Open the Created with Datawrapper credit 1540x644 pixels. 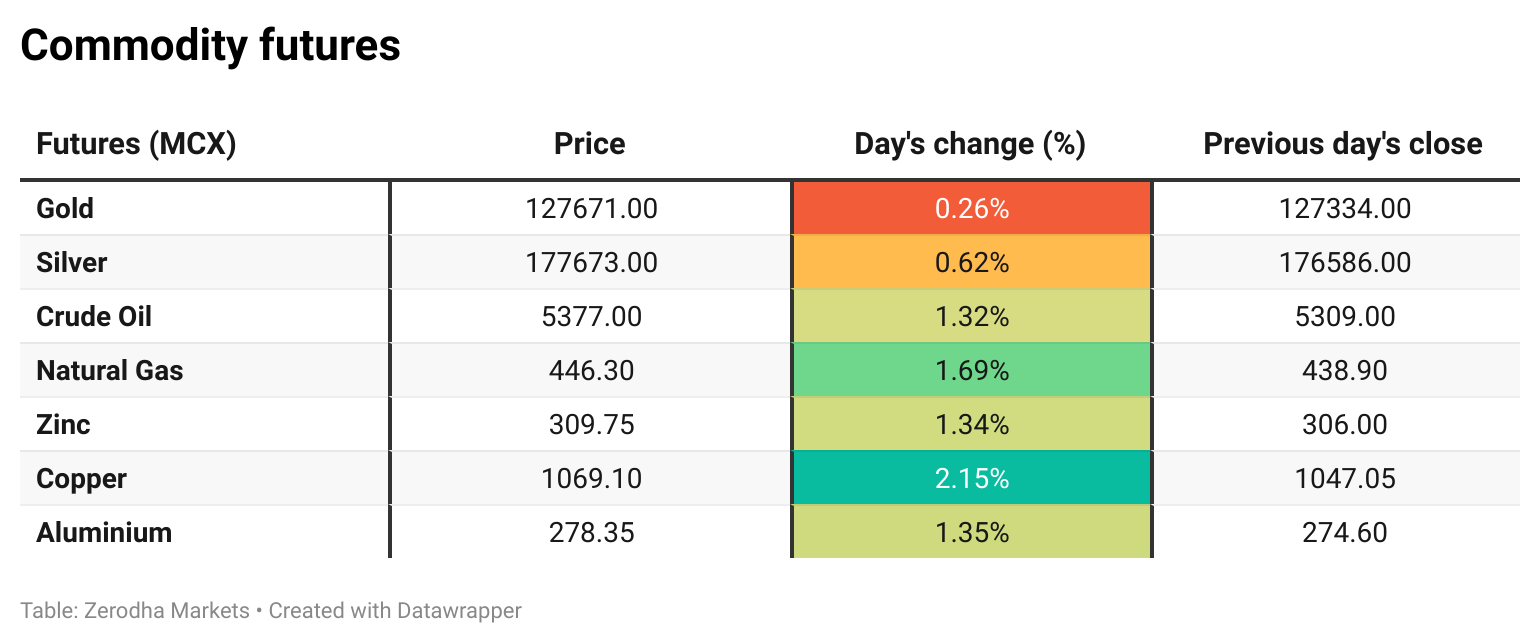395,610
